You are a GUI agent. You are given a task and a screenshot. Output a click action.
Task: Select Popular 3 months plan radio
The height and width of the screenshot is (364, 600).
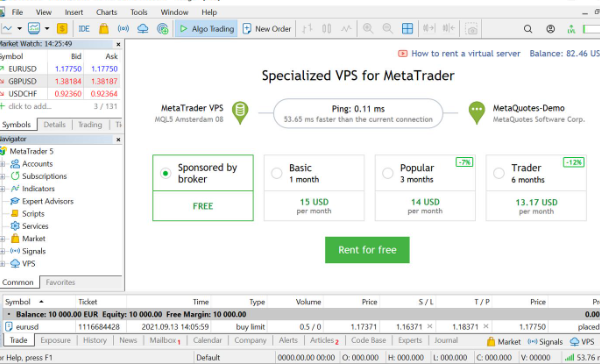coord(388,173)
